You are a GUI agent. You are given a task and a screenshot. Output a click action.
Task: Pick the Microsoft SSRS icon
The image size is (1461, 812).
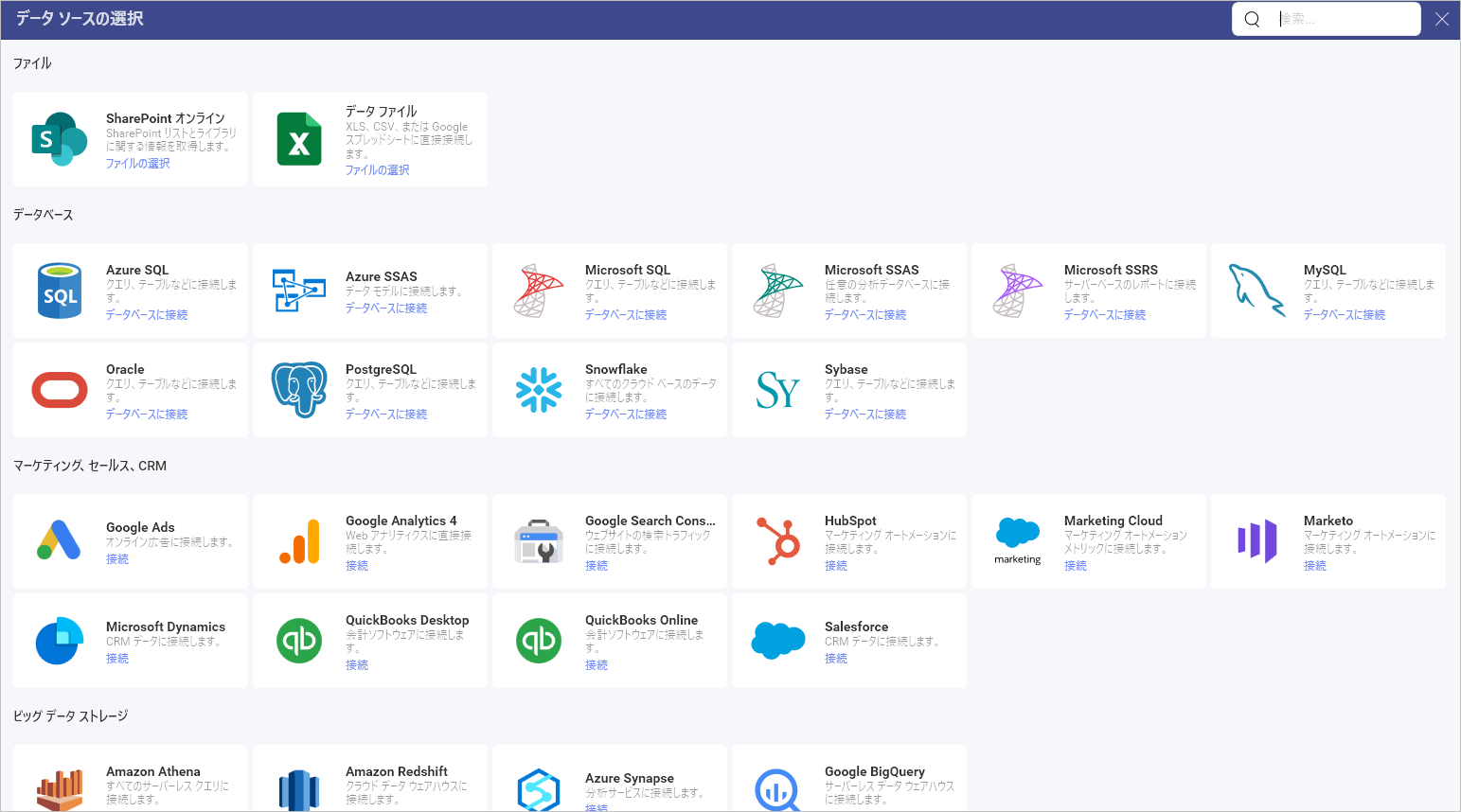point(1018,291)
